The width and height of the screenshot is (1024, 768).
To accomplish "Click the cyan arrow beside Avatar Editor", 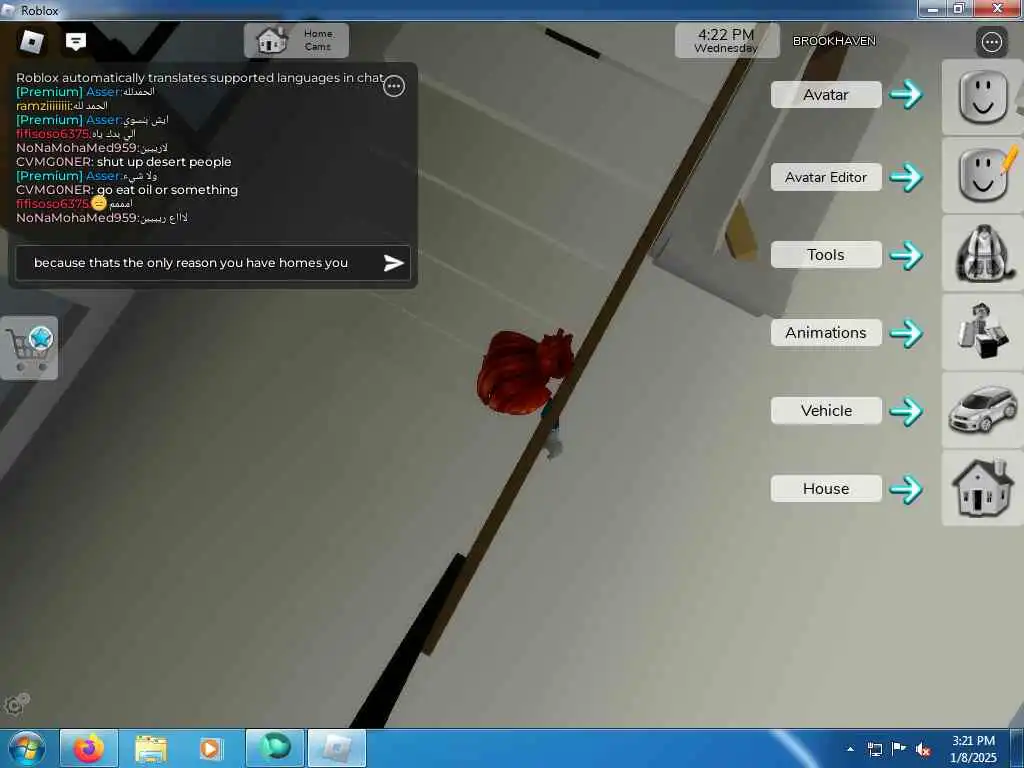I will coord(906,177).
